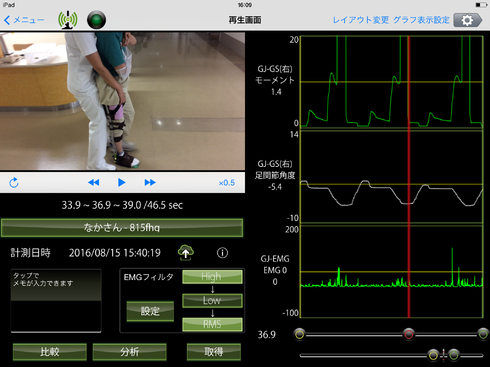
Task: Open the gear settings button
Action: coord(468,20)
